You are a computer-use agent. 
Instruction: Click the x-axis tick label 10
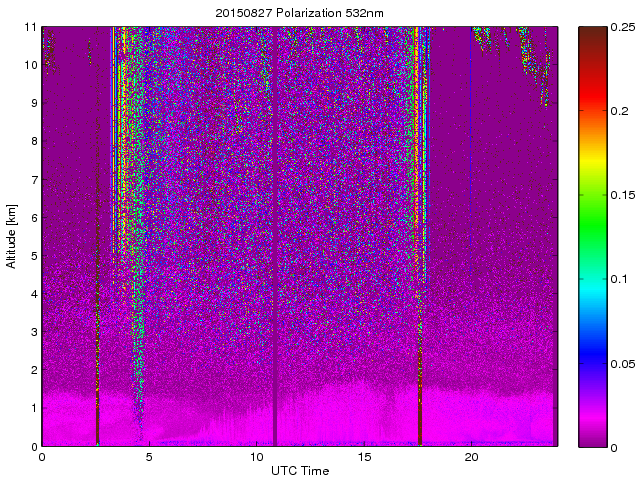[256, 457]
